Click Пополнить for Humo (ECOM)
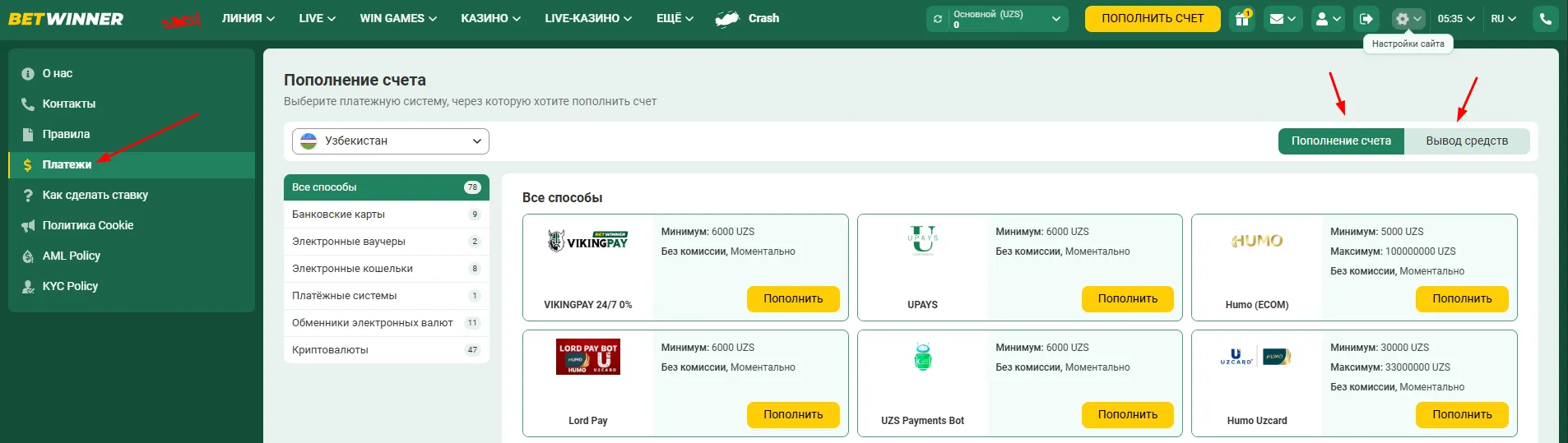1568x443 pixels. click(1462, 299)
